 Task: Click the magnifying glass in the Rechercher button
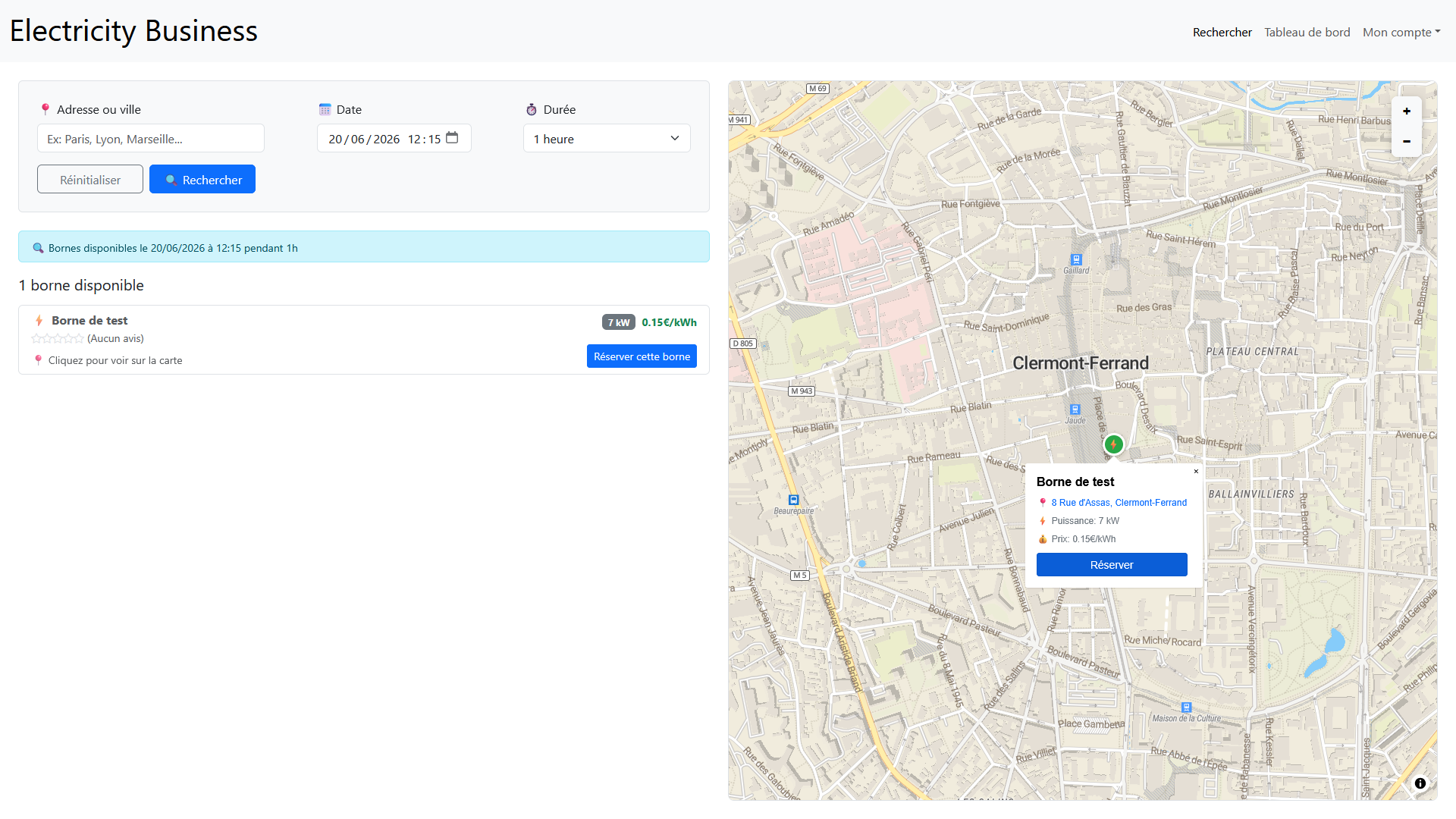(x=171, y=179)
